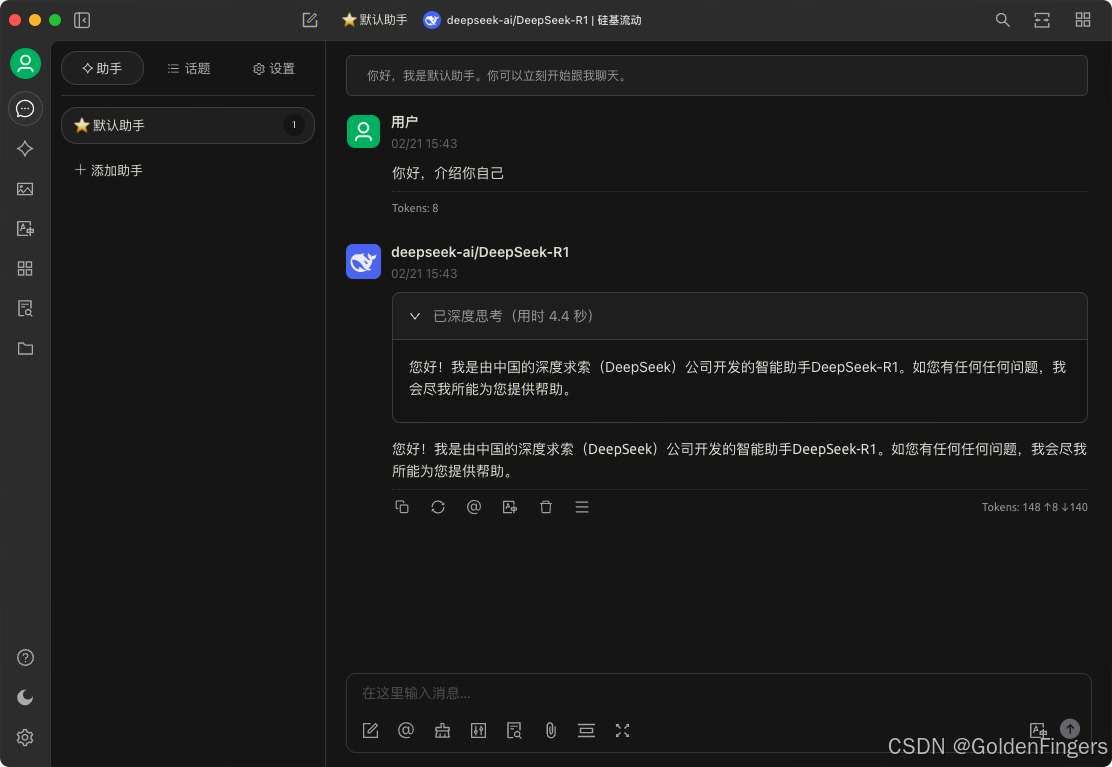The height and width of the screenshot is (767, 1112).
Task: Click the @ model mention icon in input toolbar
Action: [x=406, y=730]
